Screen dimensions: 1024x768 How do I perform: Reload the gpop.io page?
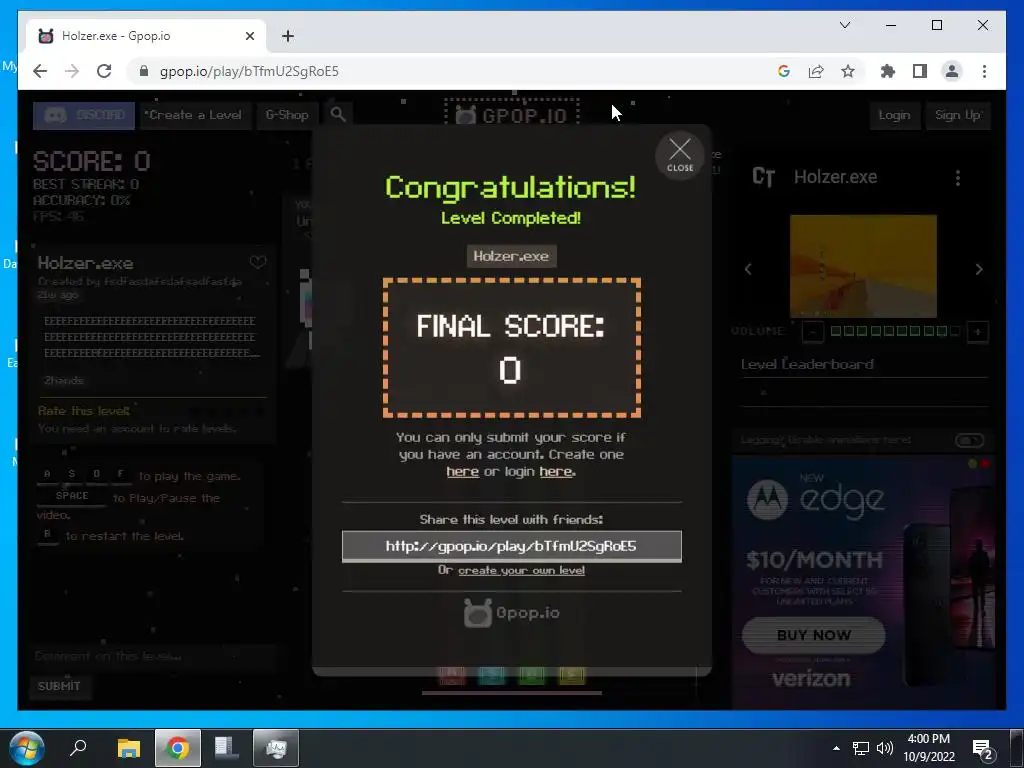click(104, 71)
